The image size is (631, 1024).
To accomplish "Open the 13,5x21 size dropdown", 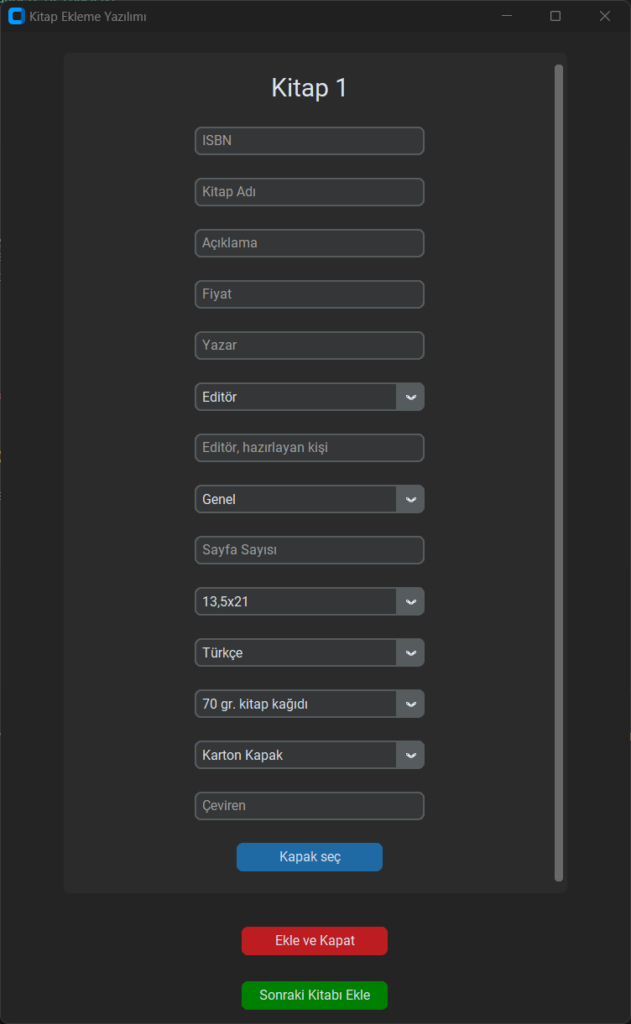I will point(410,602).
